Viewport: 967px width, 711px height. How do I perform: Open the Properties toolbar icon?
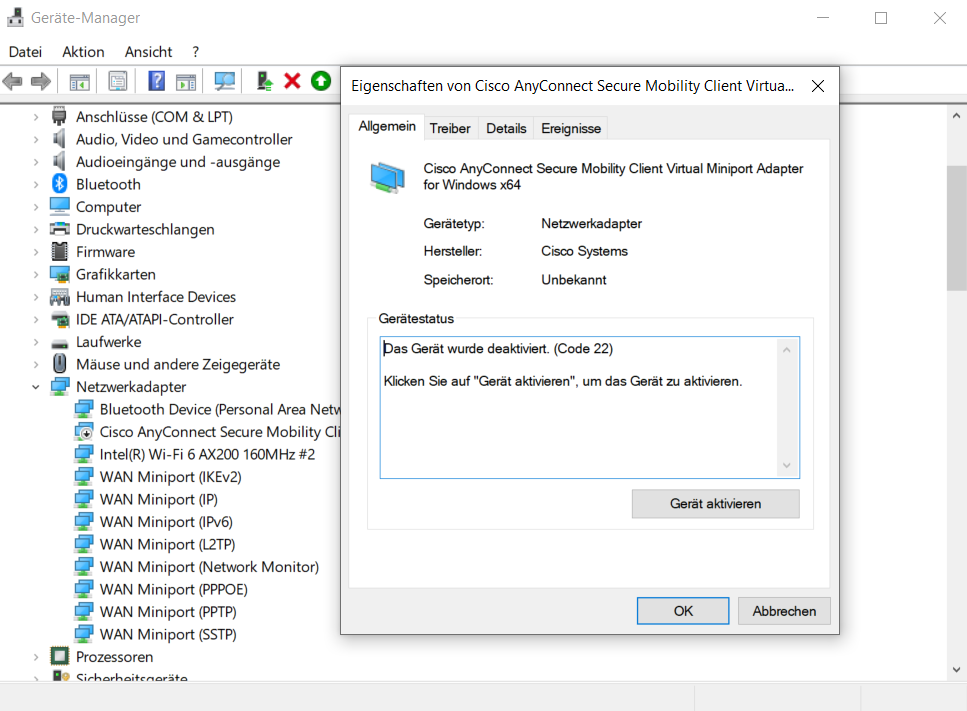coord(117,81)
